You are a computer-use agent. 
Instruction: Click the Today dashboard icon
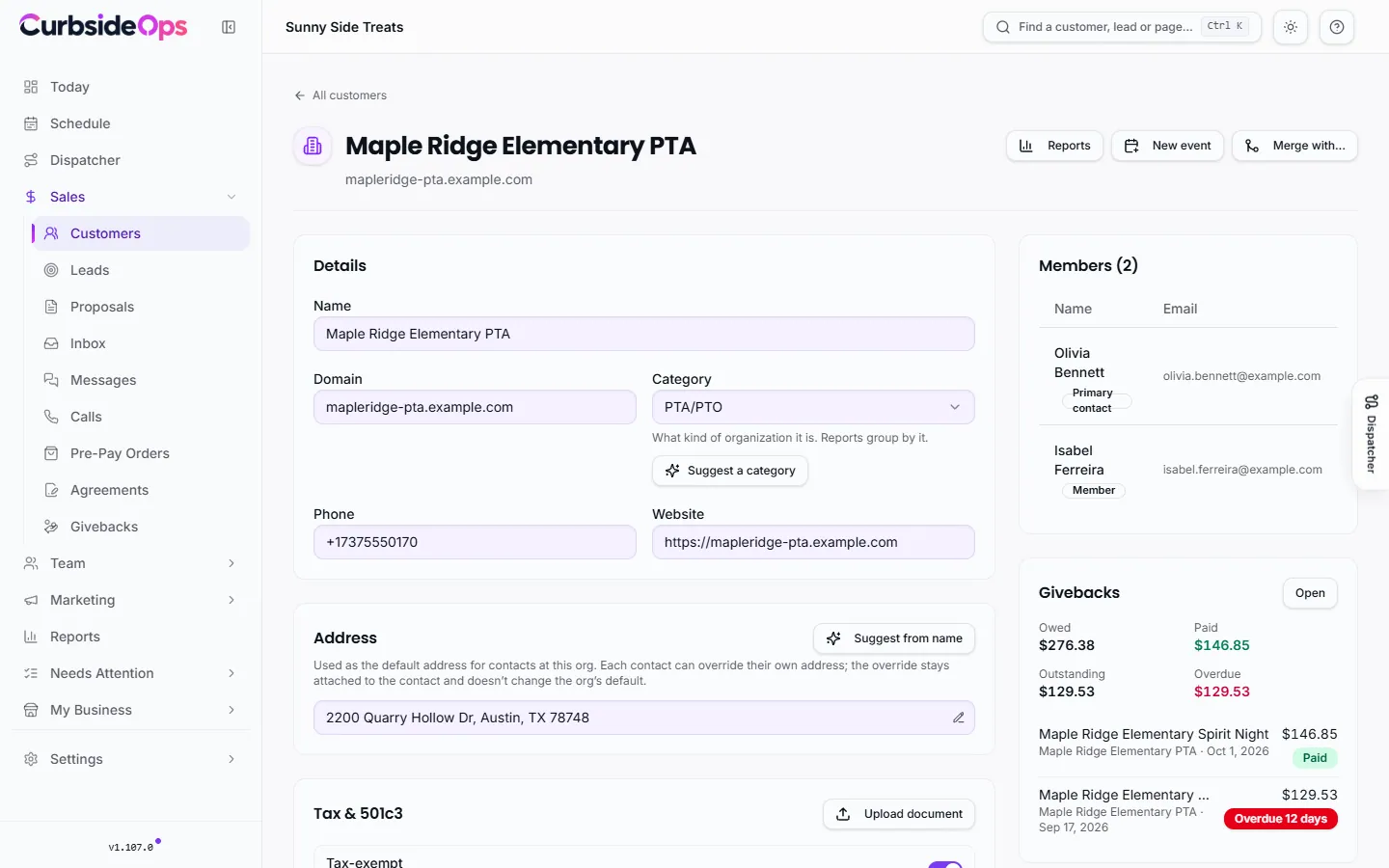[x=31, y=87]
